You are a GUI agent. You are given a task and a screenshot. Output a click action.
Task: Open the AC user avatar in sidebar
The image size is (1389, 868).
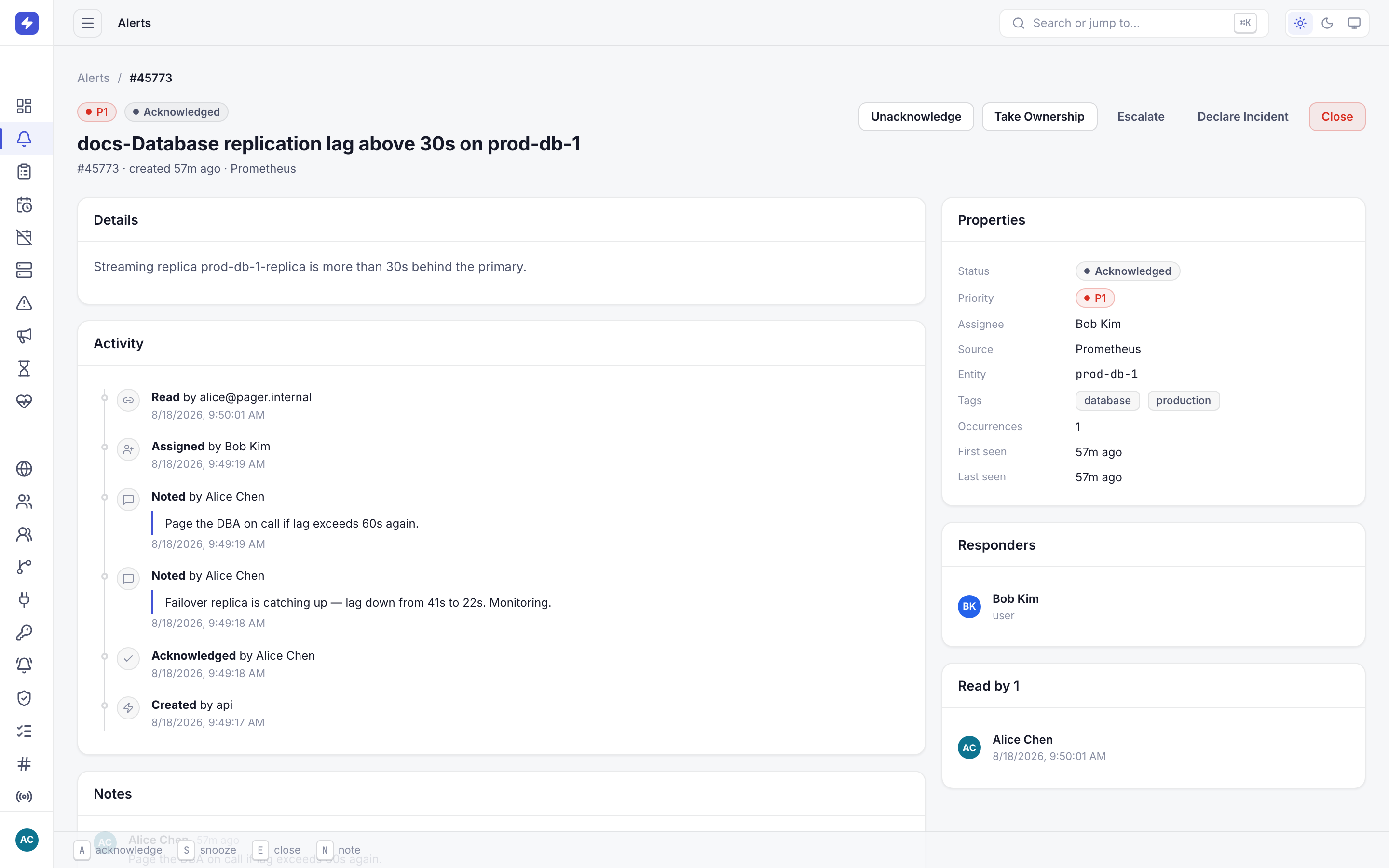pos(27,840)
